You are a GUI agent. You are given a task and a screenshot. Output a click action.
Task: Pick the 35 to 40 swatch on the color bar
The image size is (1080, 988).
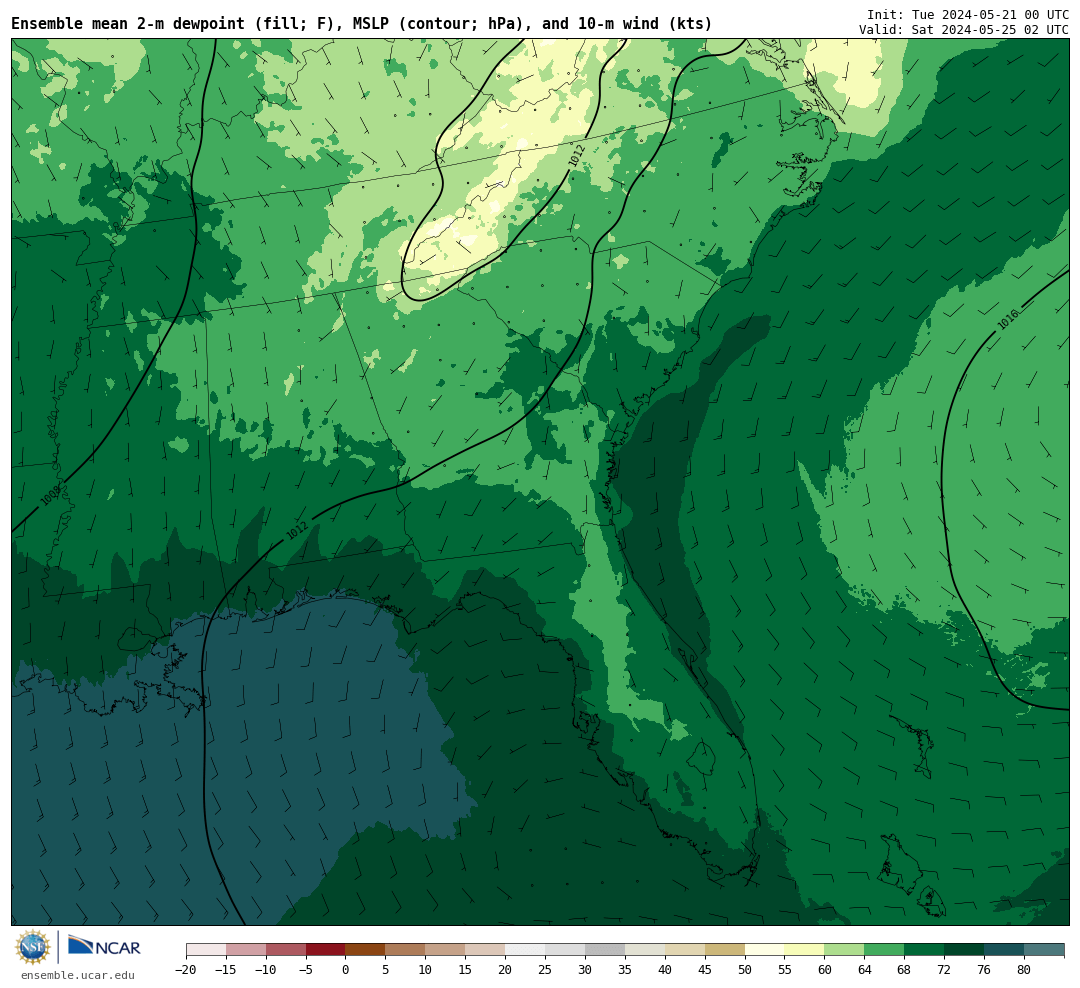coord(645,950)
